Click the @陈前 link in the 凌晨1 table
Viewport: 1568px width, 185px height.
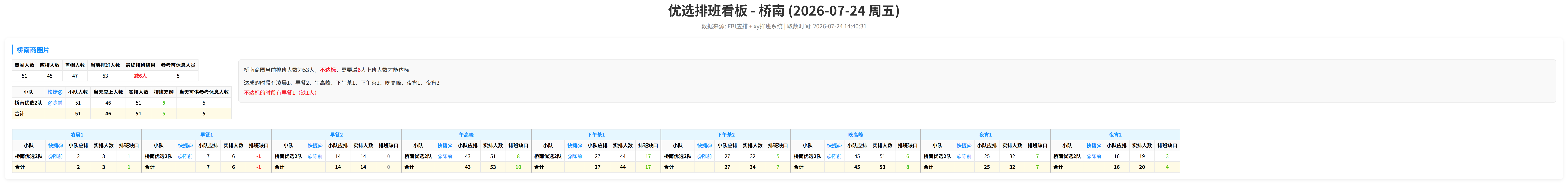coord(55,156)
